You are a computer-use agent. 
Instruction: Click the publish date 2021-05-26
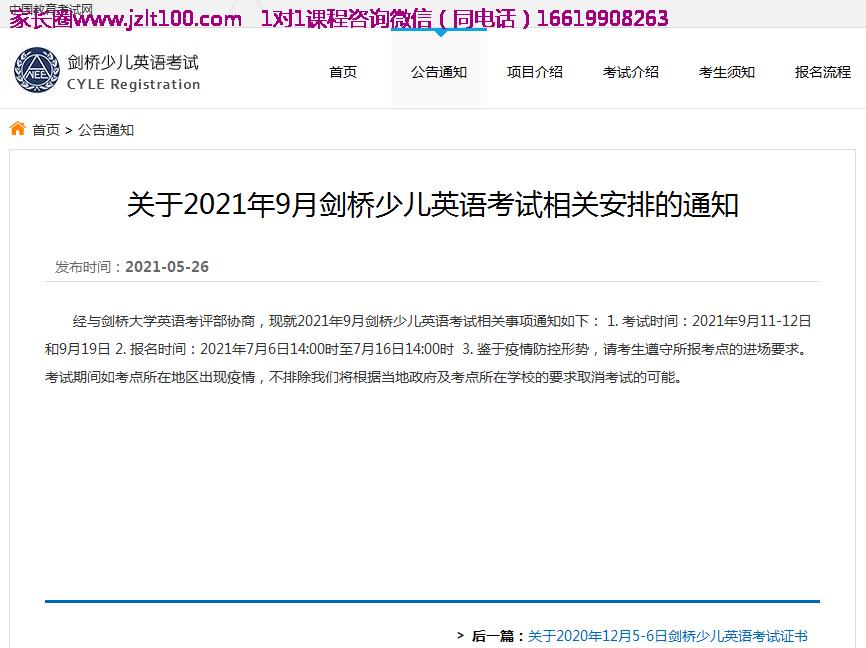tap(167, 267)
